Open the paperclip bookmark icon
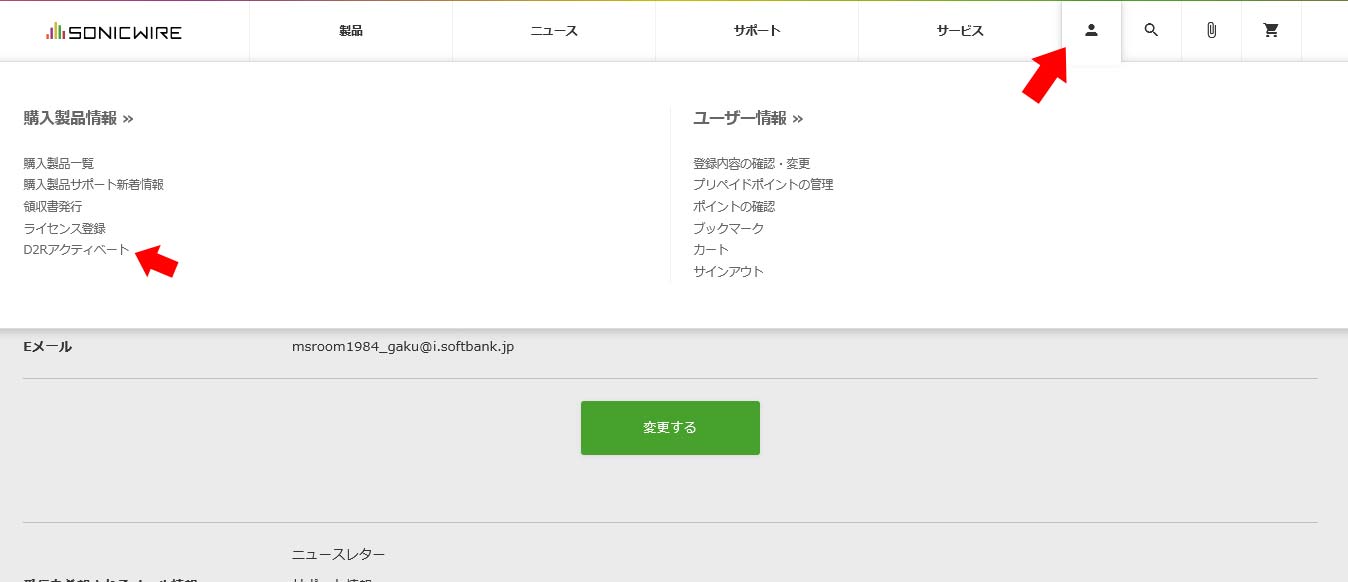The height and width of the screenshot is (582, 1348). click(1211, 31)
